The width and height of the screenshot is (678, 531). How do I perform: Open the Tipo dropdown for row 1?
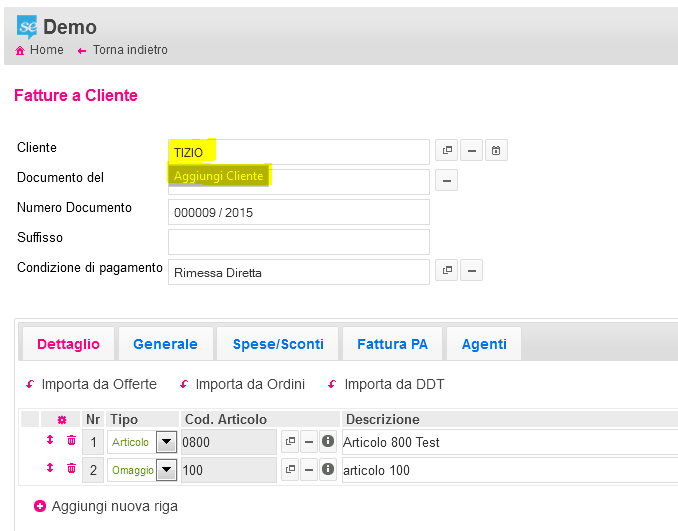(165, 442)
